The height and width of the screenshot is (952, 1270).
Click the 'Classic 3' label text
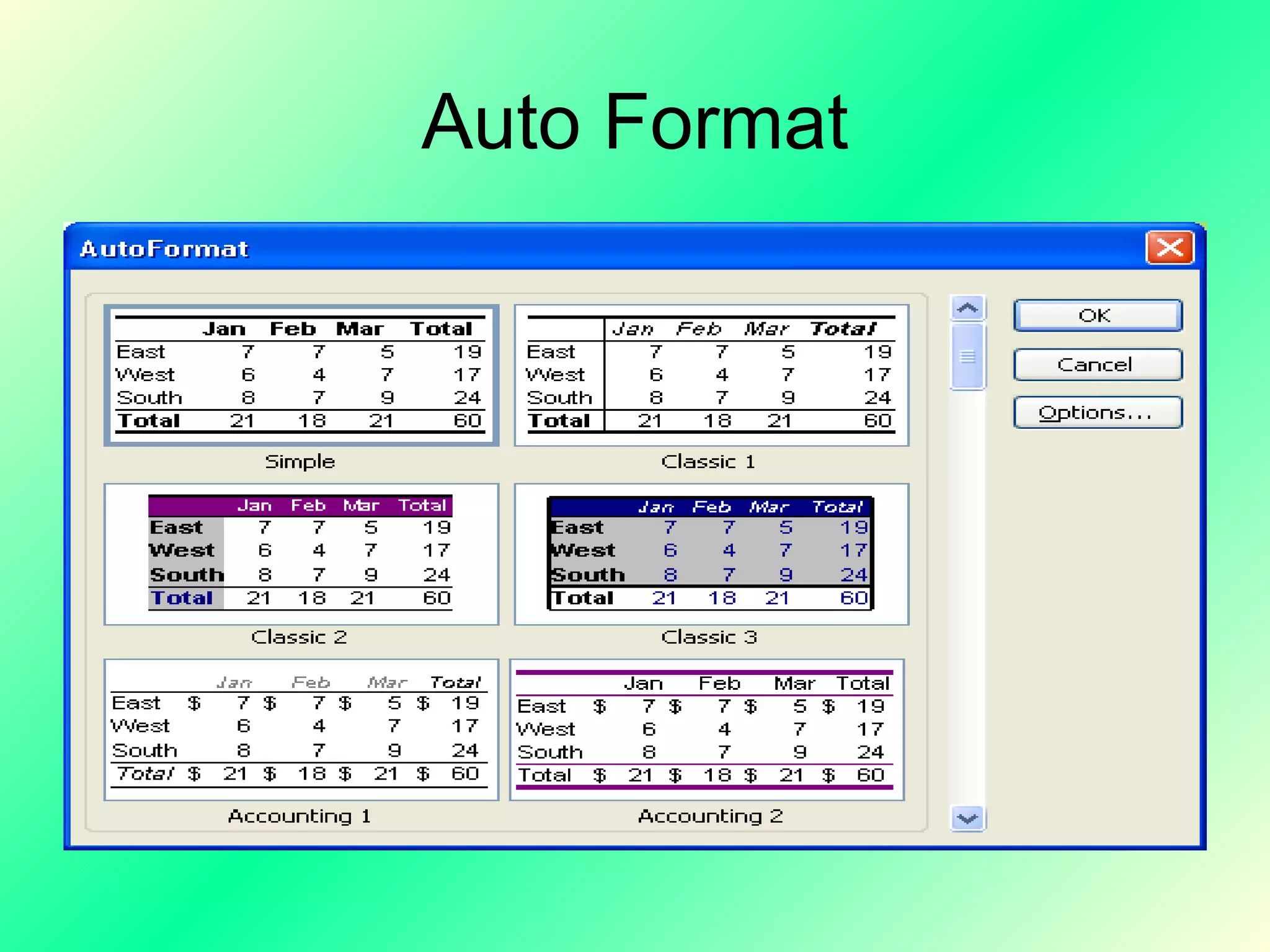[x=709, y=637]
